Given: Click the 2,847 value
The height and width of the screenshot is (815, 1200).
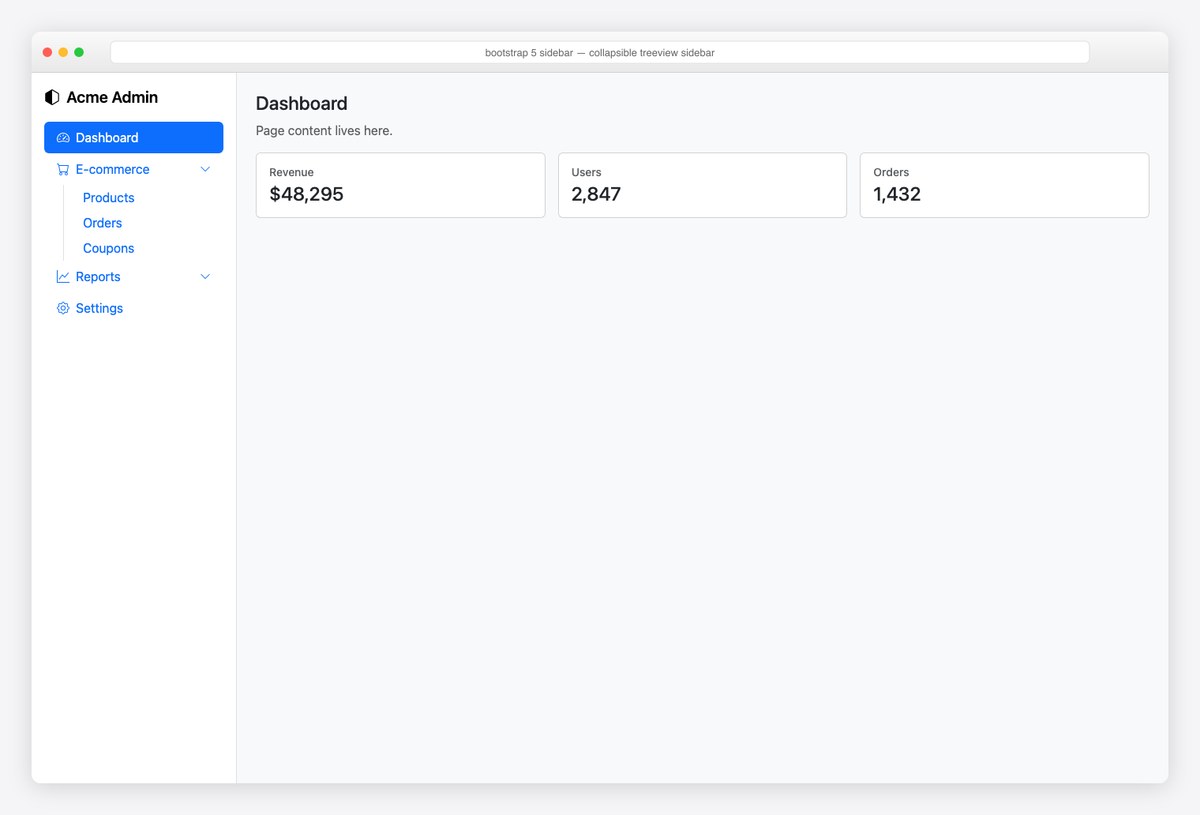Looking at the screenshot, I should (596, 194).
